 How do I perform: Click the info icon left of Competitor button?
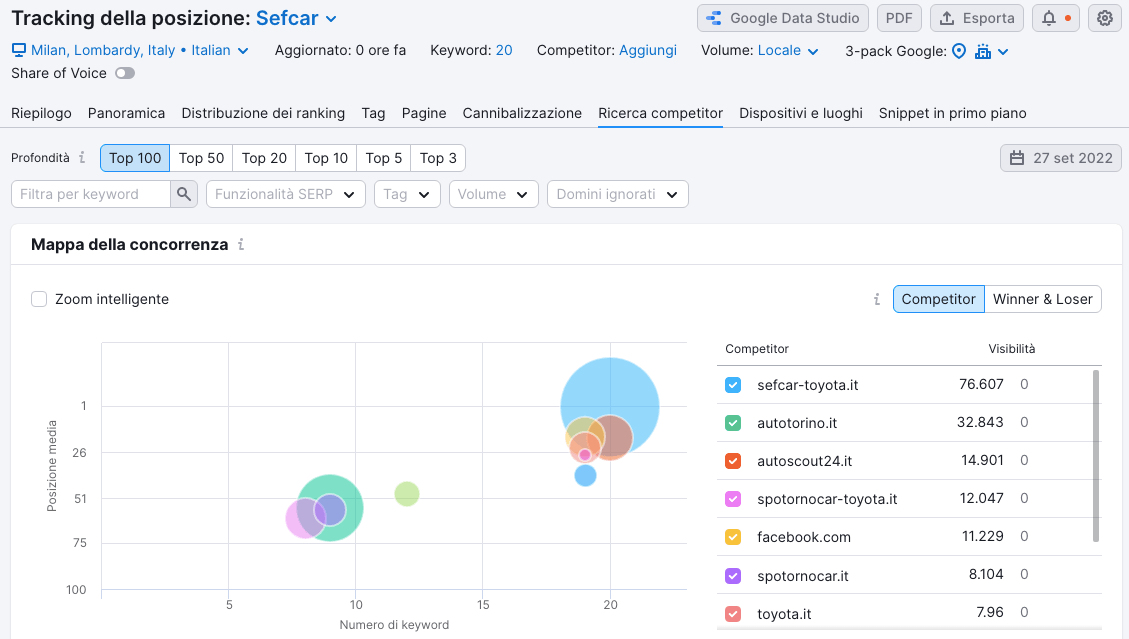877,299
